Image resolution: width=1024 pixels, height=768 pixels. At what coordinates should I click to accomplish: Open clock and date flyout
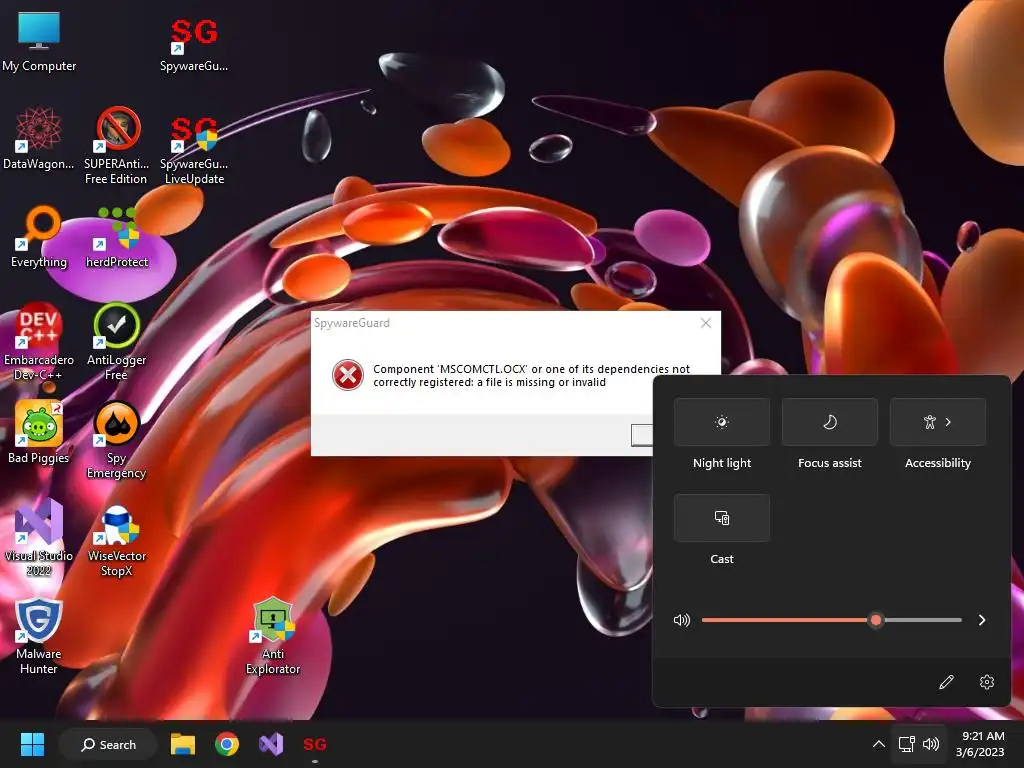[980, 744]
